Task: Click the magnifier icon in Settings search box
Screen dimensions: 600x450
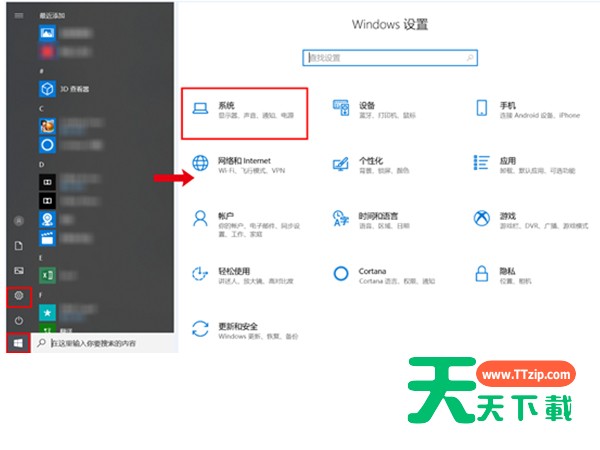Action: click(x=470, y=58)
